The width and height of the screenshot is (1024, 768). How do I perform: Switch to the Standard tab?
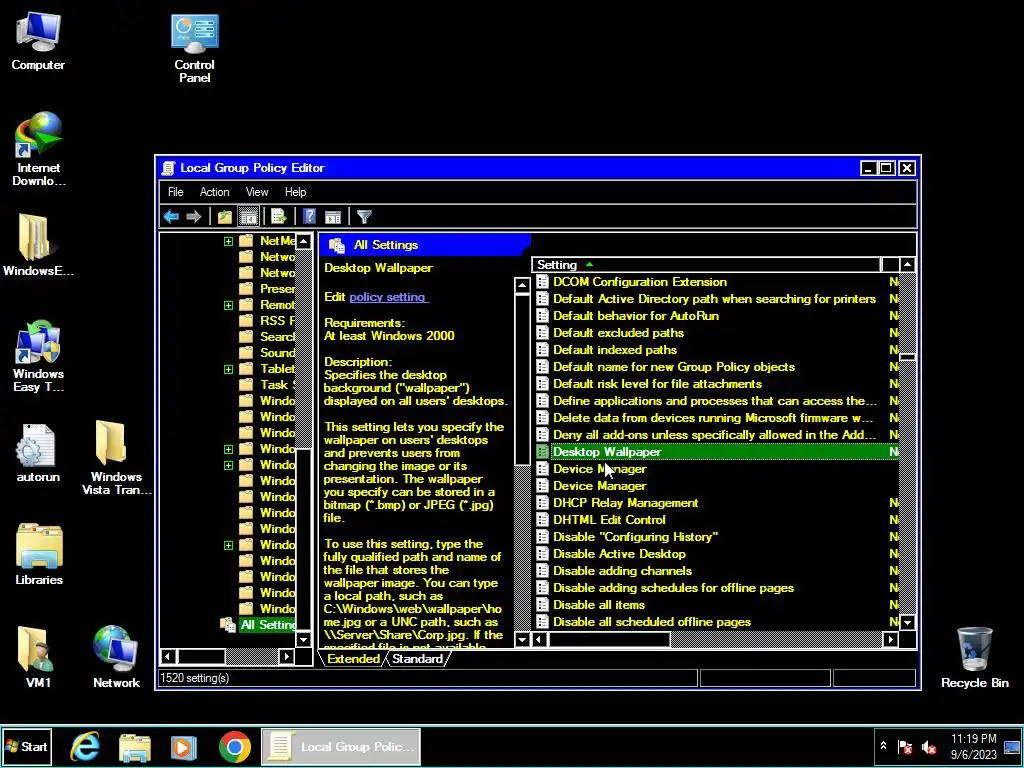click(x=417, y=659)
